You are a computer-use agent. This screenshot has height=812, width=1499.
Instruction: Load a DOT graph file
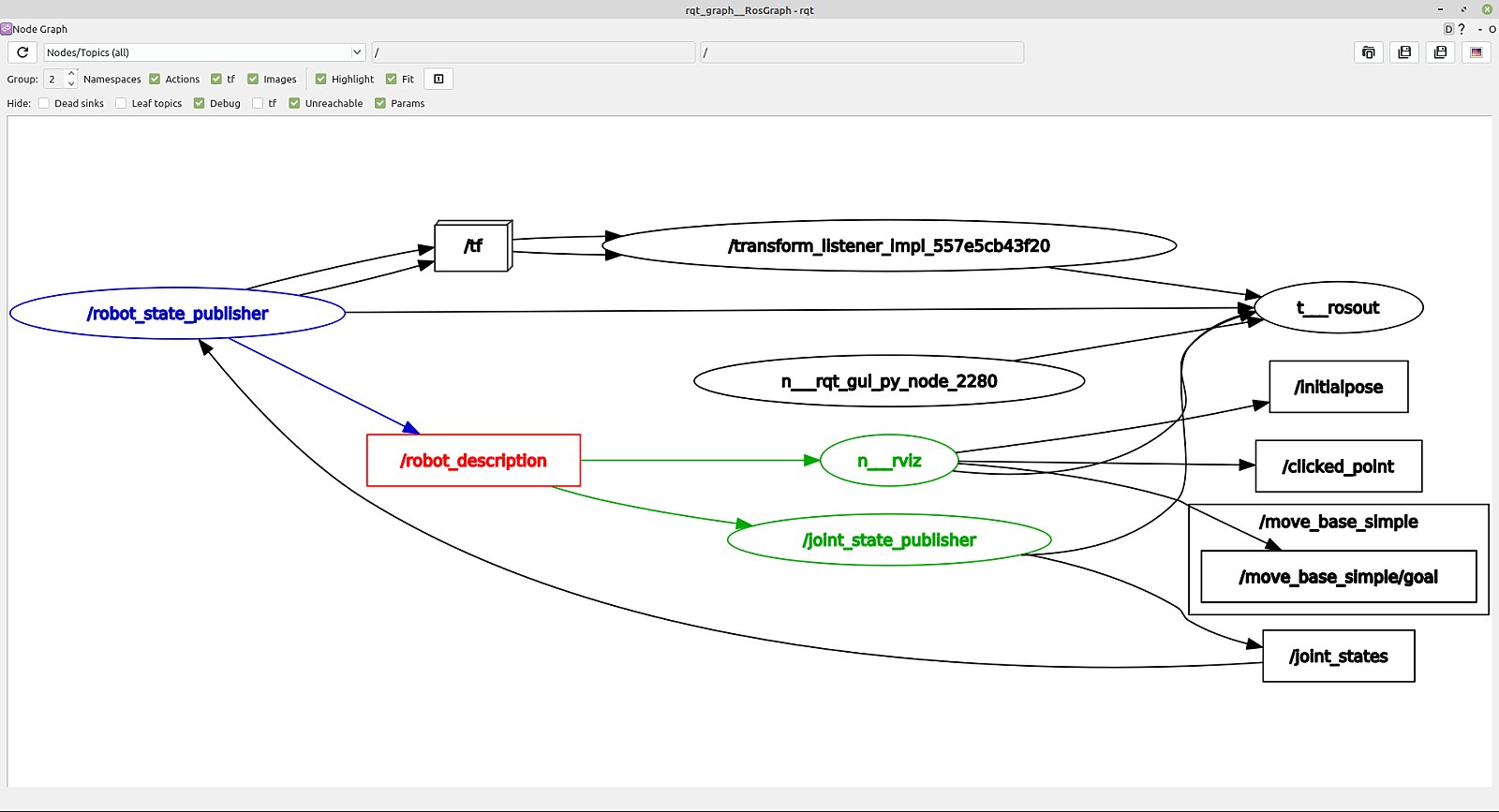1369,52
